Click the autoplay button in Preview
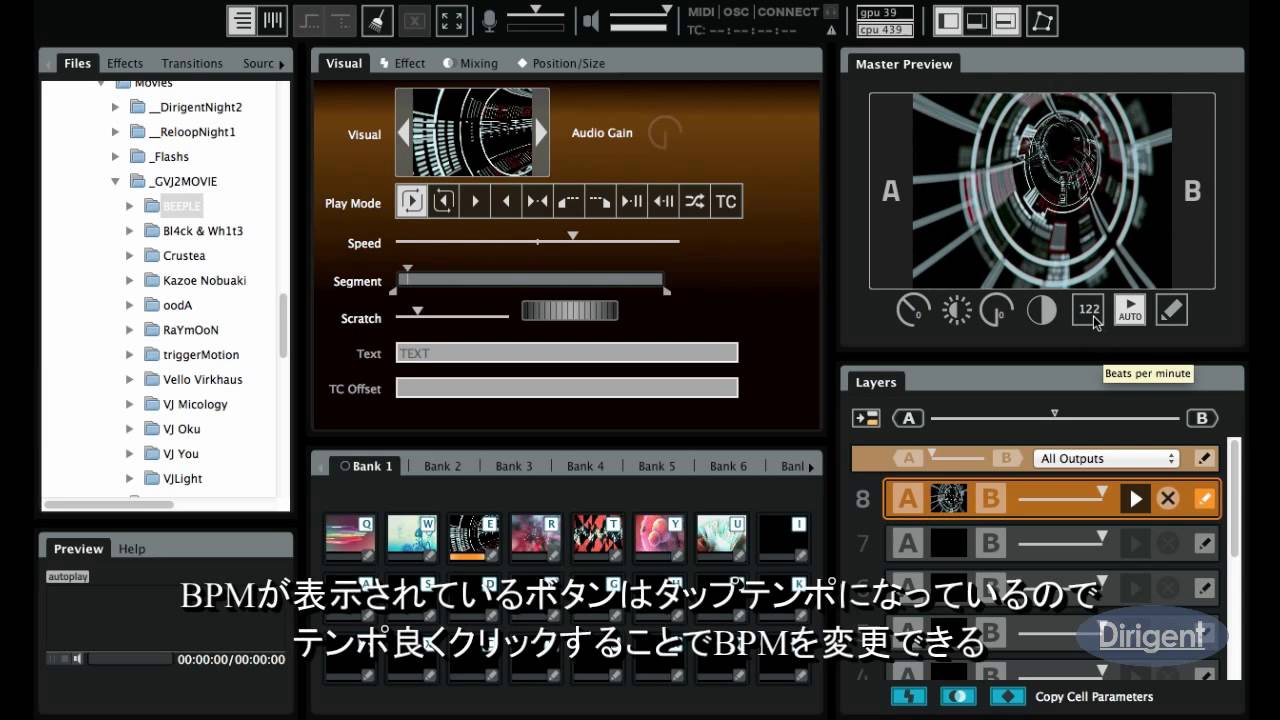 pyautogui.click(x=67, y=577)
